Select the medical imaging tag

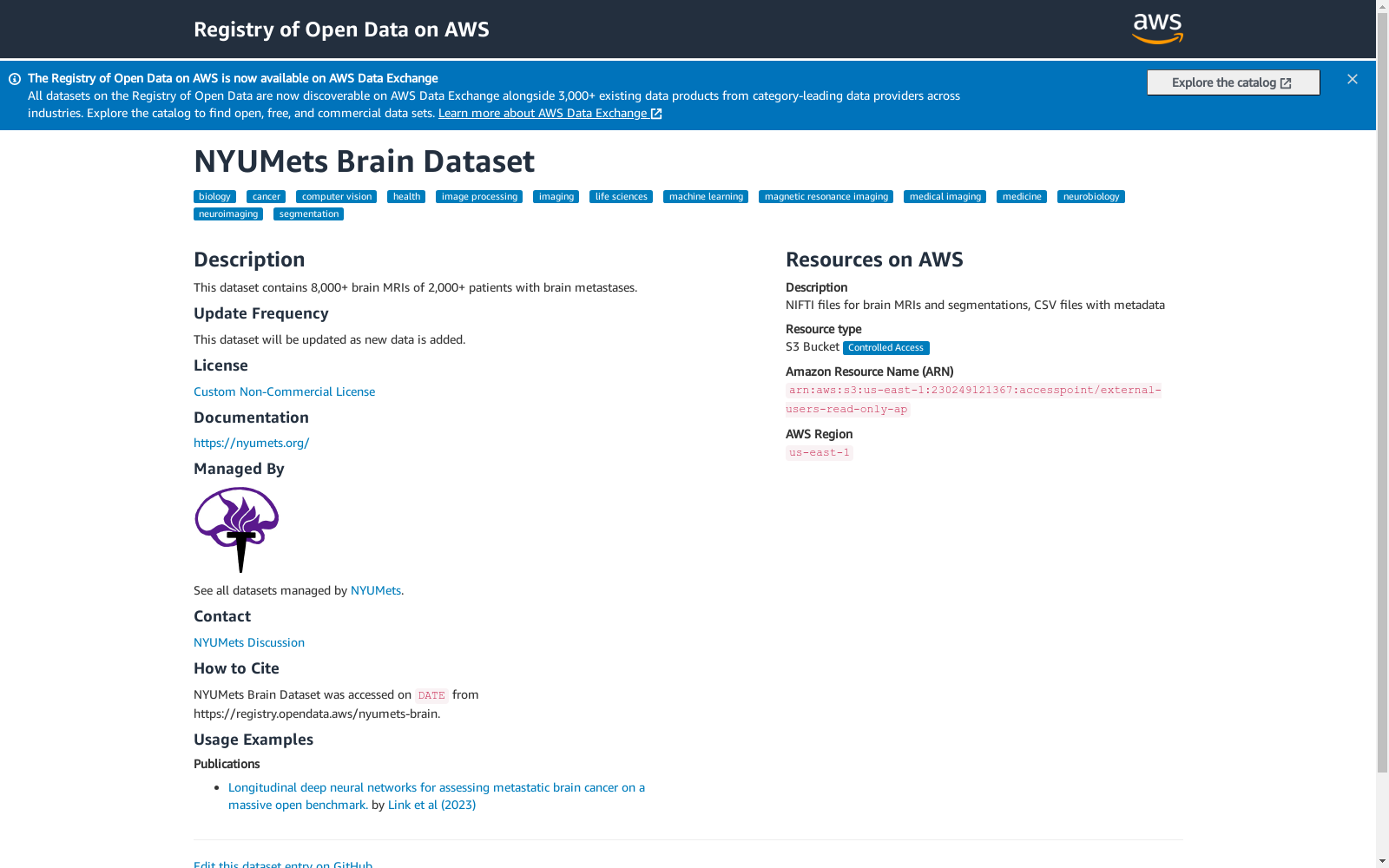945,197
